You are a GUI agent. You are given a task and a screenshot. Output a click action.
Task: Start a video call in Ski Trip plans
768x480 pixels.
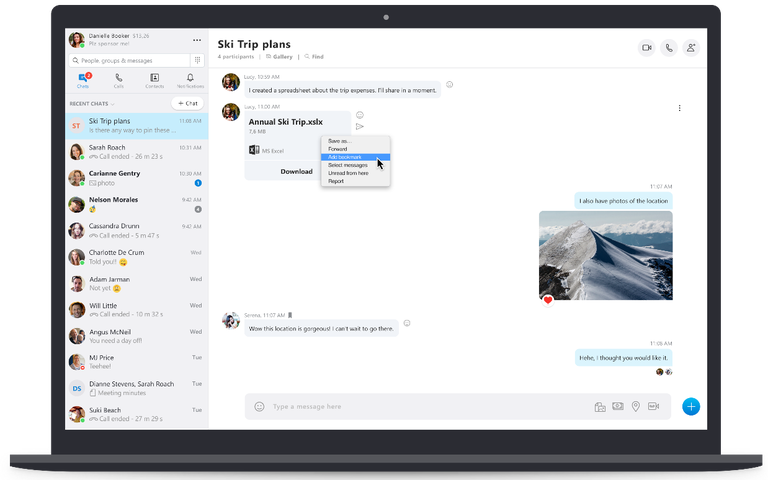[646, 47]
